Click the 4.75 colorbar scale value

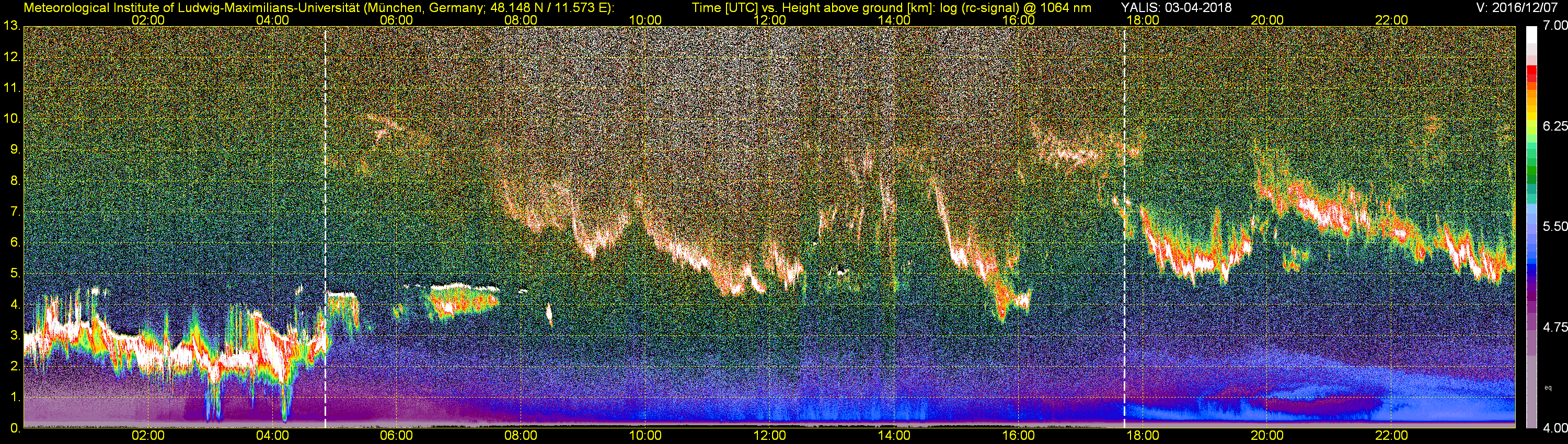point(1554,327)
